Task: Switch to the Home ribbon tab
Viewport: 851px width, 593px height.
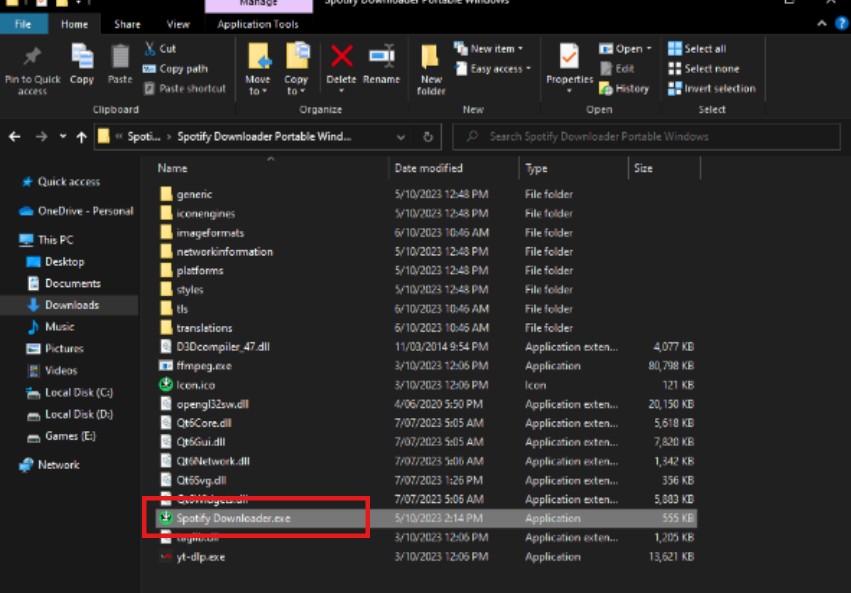Action: click(x=74, y=24)
